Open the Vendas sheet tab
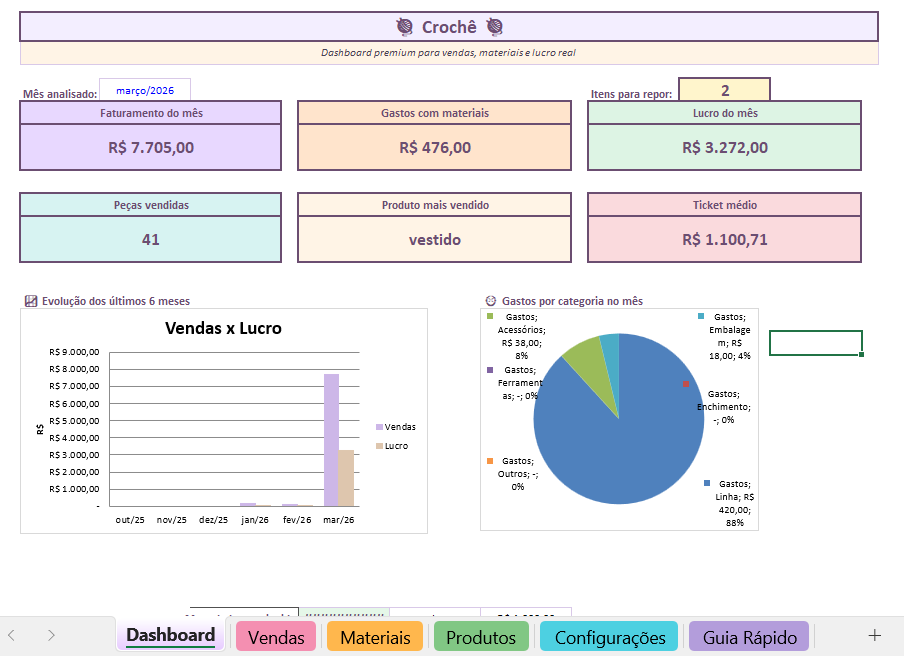The image size is (904, 656). 276,637
